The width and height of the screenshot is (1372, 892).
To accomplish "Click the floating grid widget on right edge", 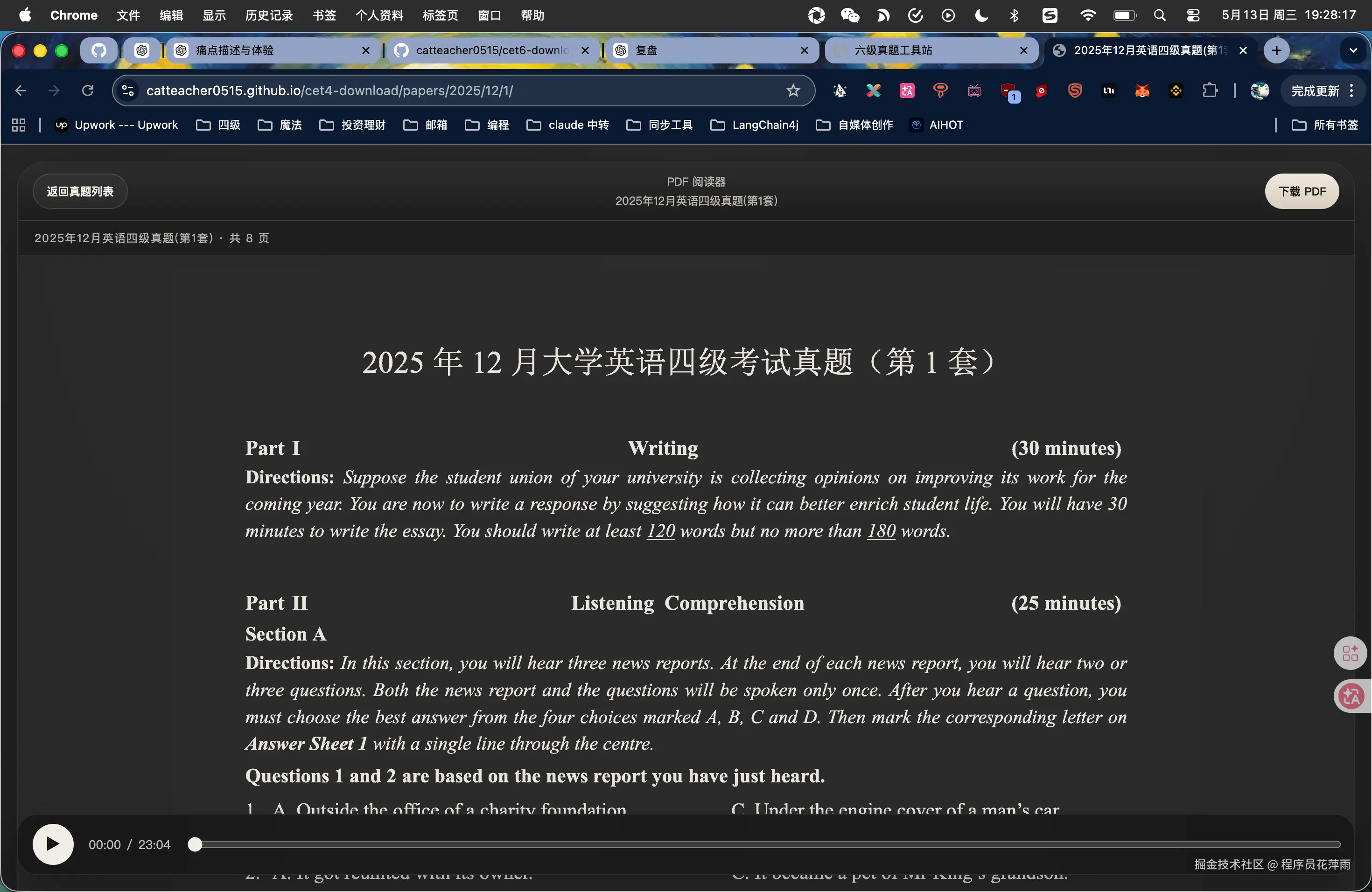I will [1350, 653].
